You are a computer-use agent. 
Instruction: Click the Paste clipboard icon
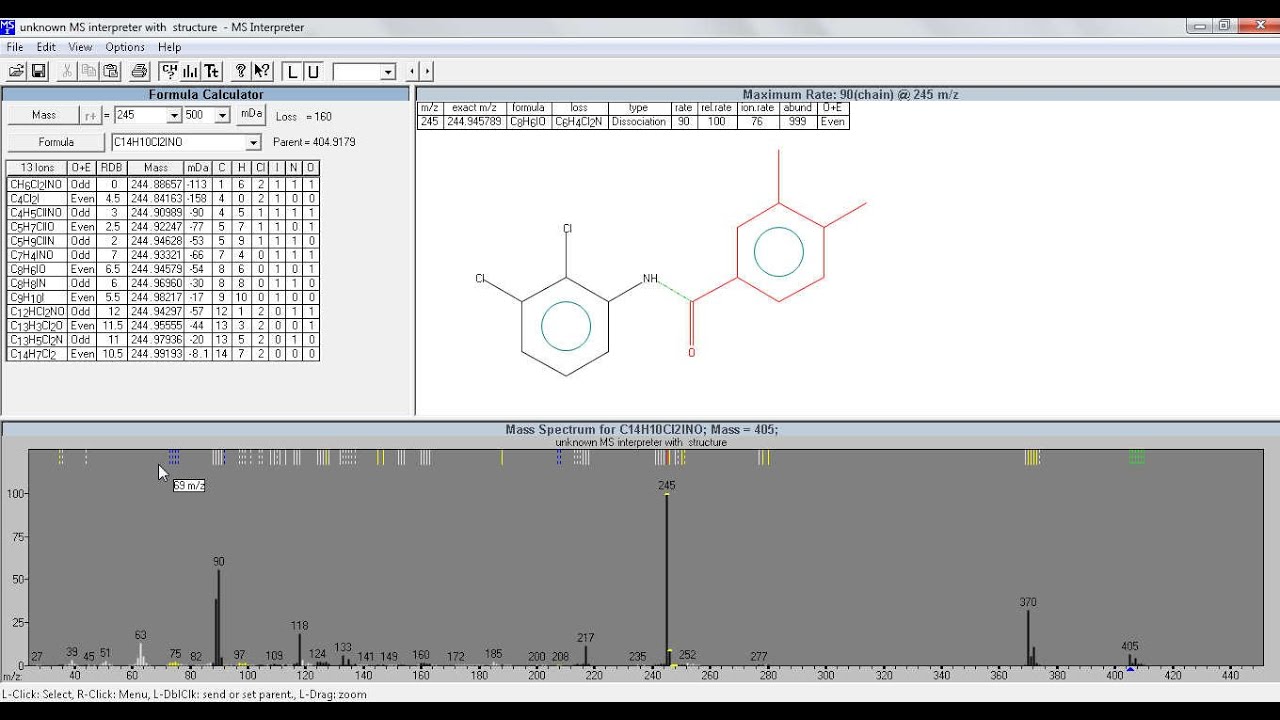[111, 71]
